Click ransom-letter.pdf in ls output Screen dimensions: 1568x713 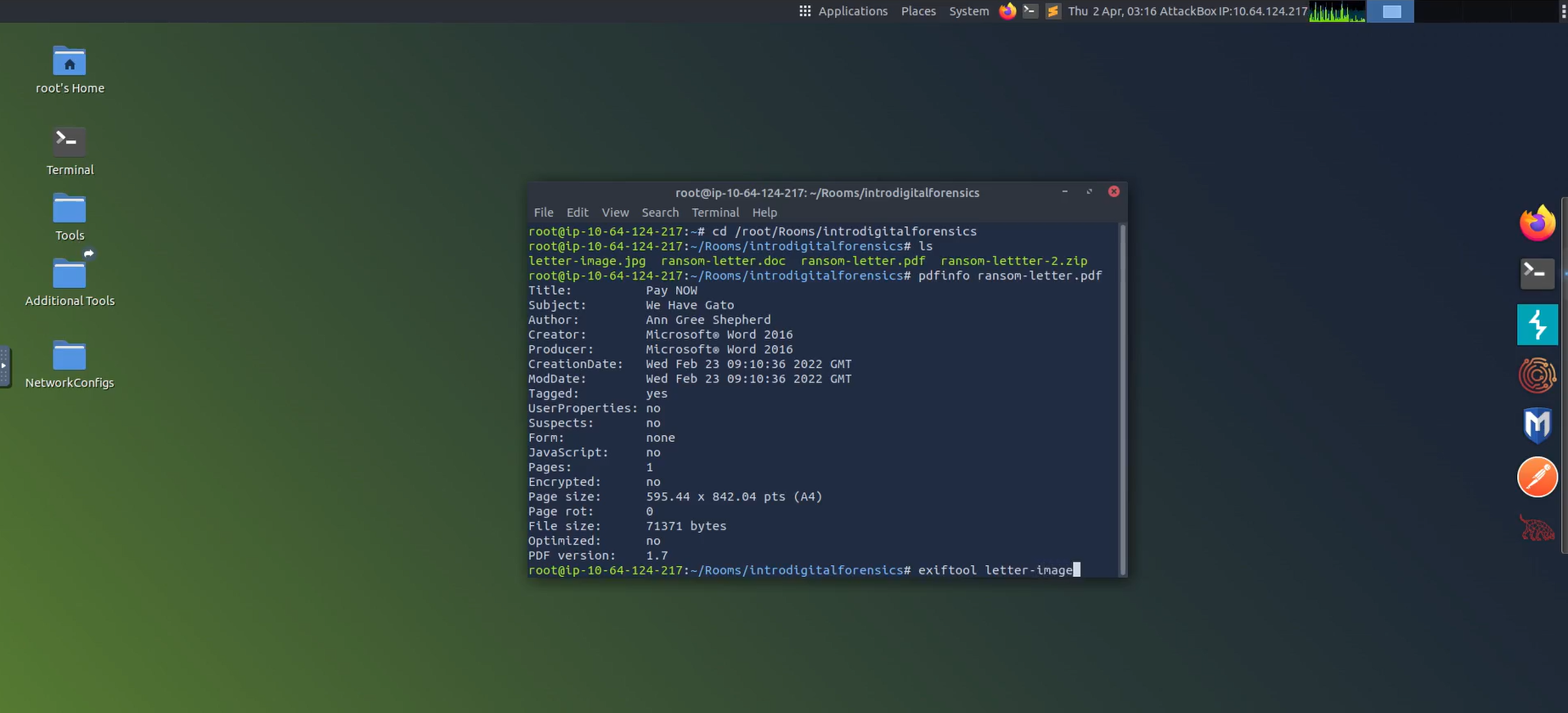[x=863, y=261]
